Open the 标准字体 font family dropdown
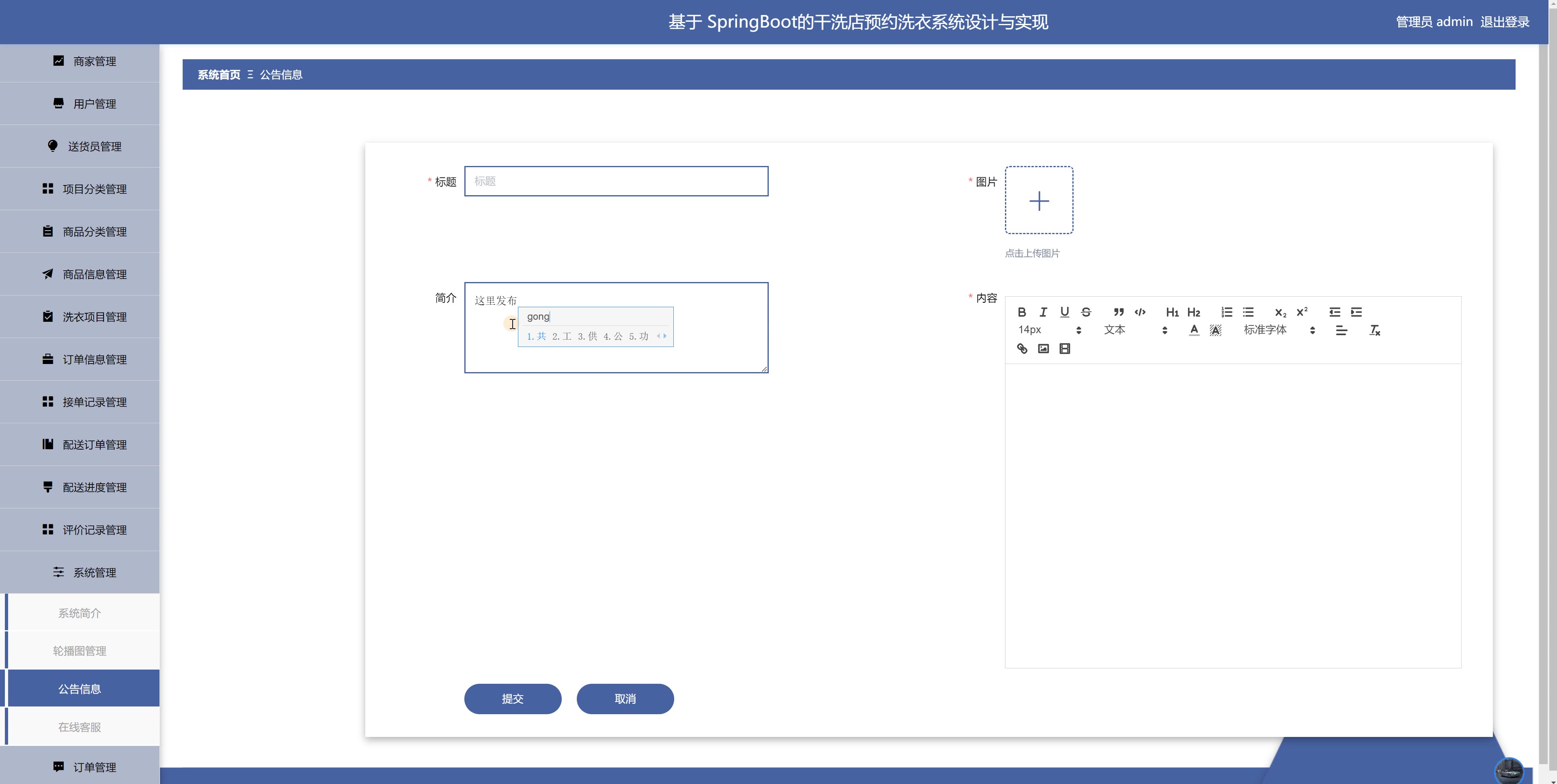1557x784 pixels. point(1279,330)
